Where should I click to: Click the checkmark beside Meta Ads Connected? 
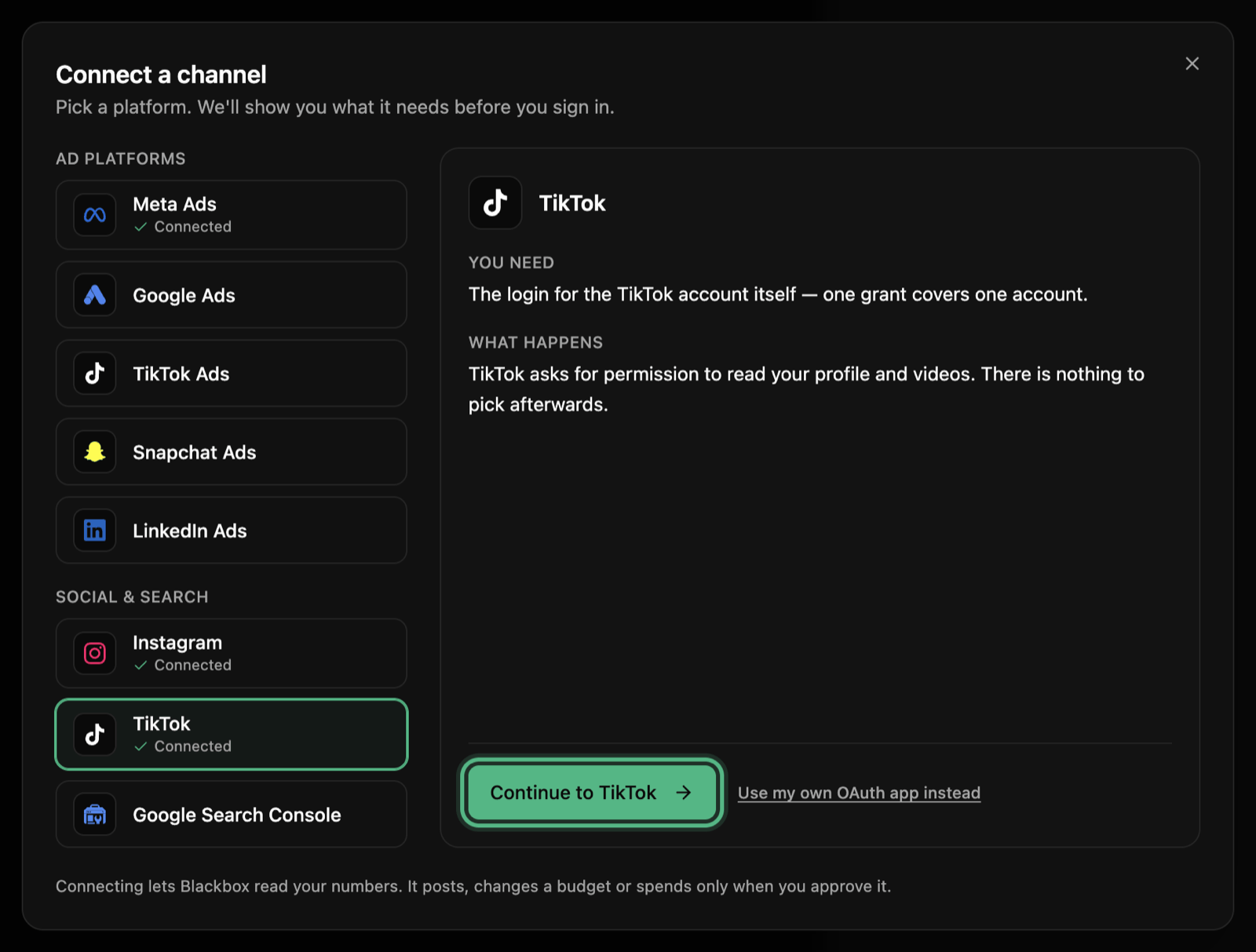coord(141,227)
